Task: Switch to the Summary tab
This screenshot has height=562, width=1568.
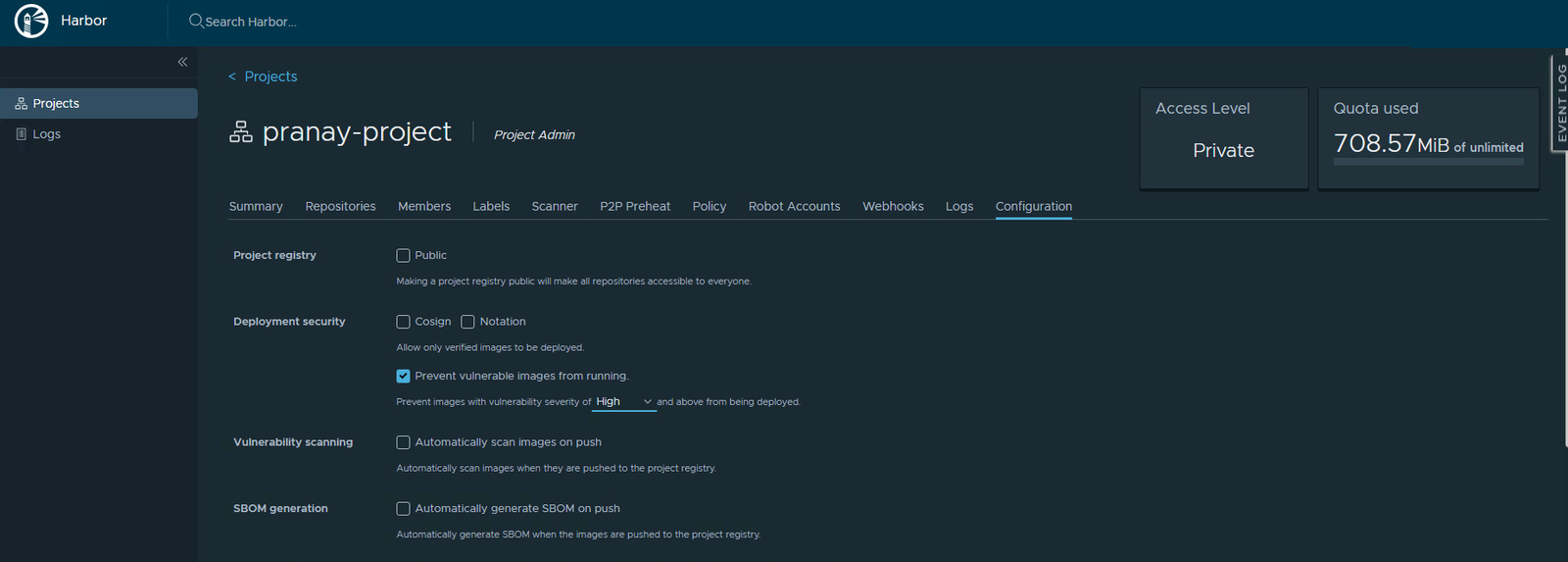Action: (256, 206)
